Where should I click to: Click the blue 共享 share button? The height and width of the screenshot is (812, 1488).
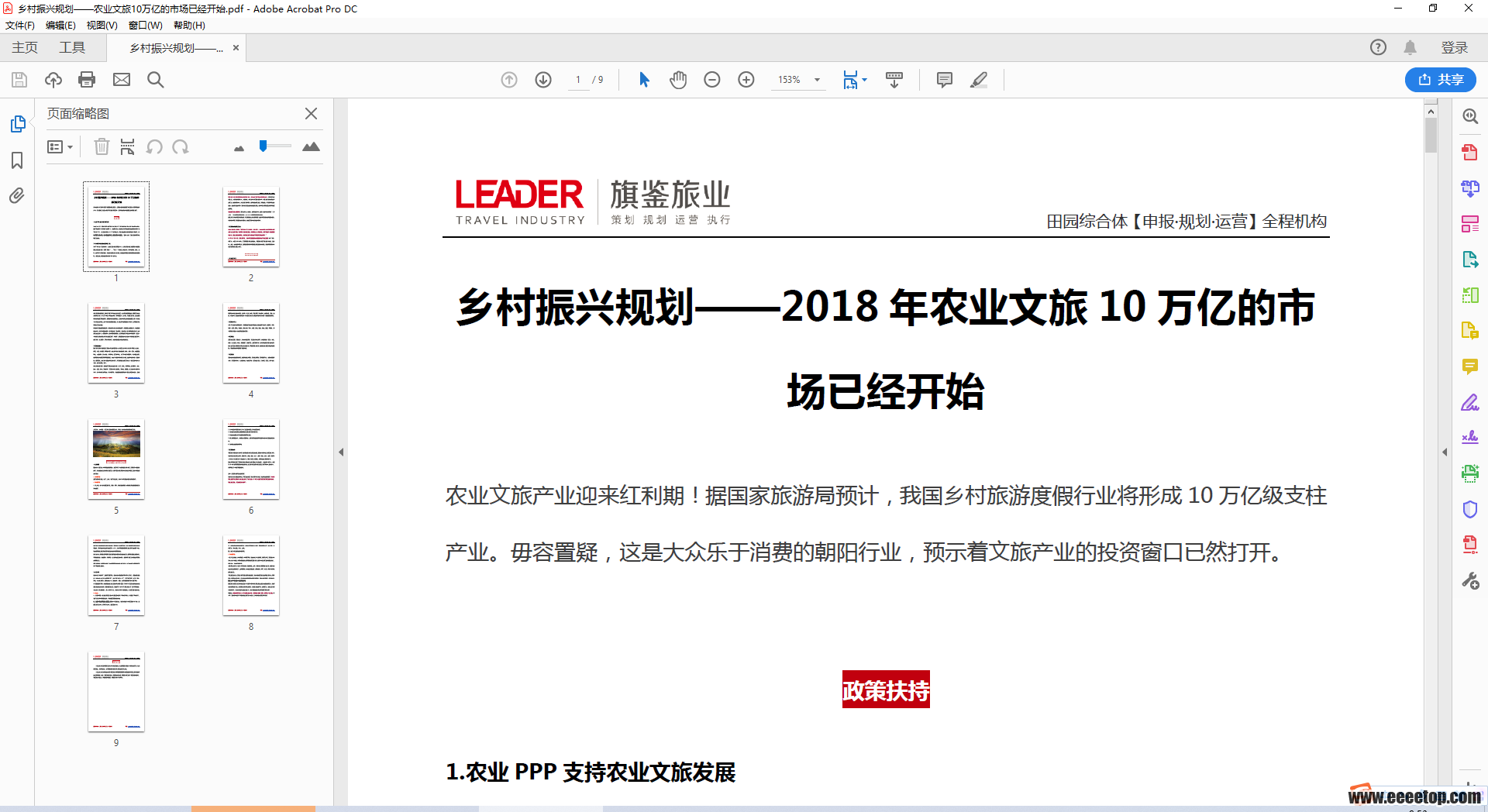click(x=1440, y=80)
